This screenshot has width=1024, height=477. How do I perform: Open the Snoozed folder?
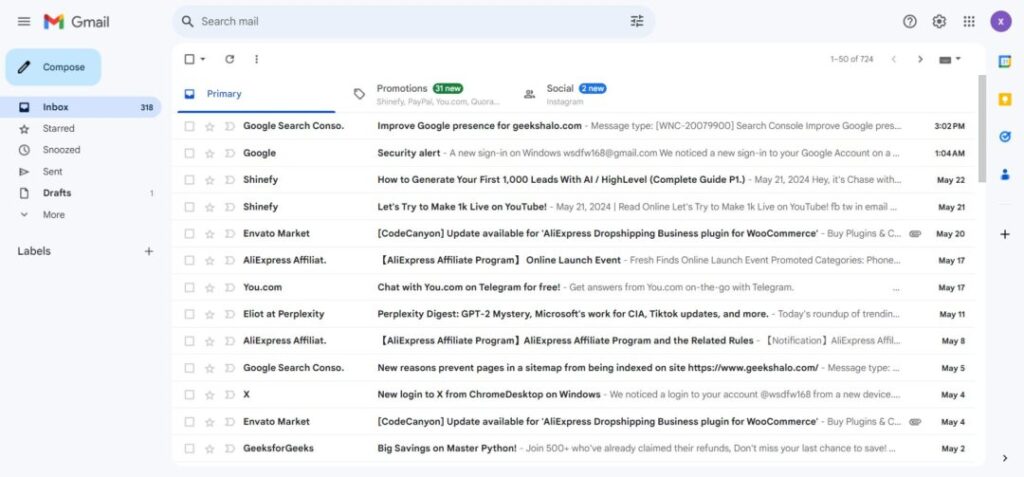click(82, 150)
